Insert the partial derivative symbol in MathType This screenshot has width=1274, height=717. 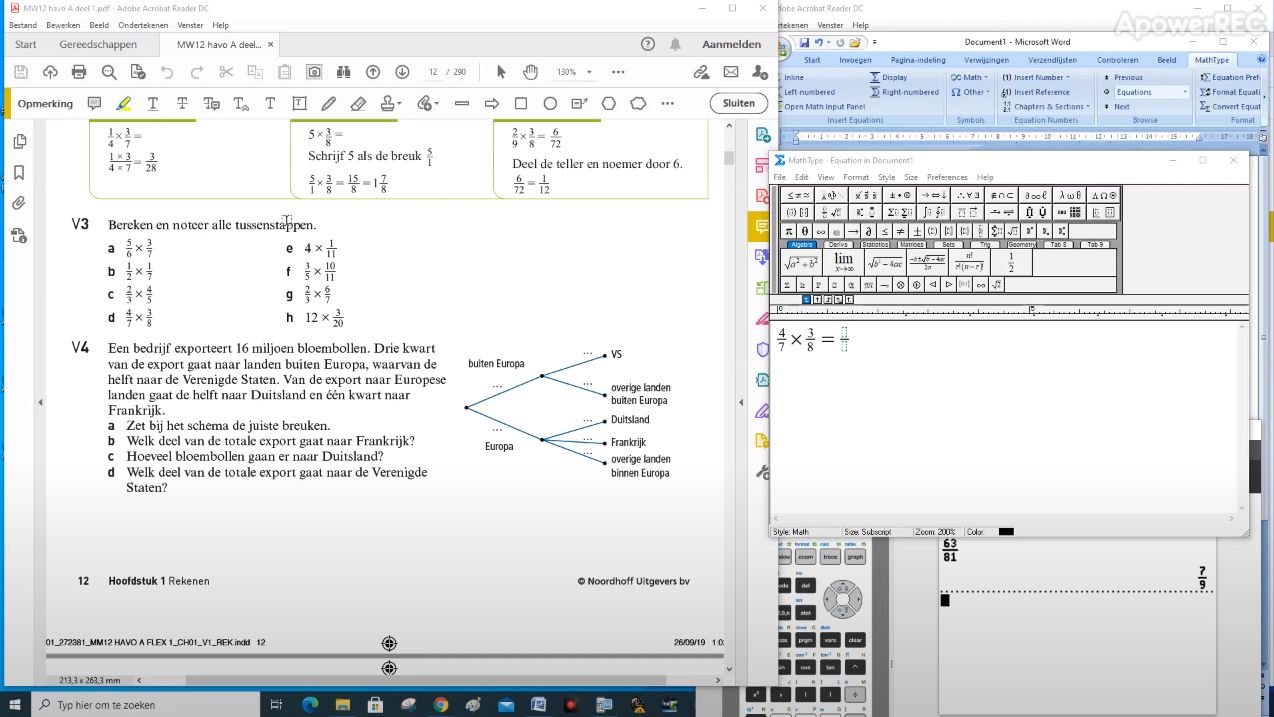coord(869,231)
